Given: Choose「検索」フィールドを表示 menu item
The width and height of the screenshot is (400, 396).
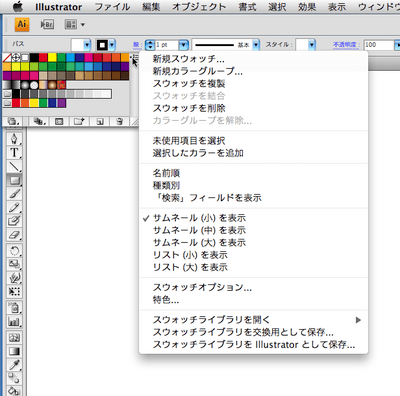Looking at the screenshot, I should (254, 198).
